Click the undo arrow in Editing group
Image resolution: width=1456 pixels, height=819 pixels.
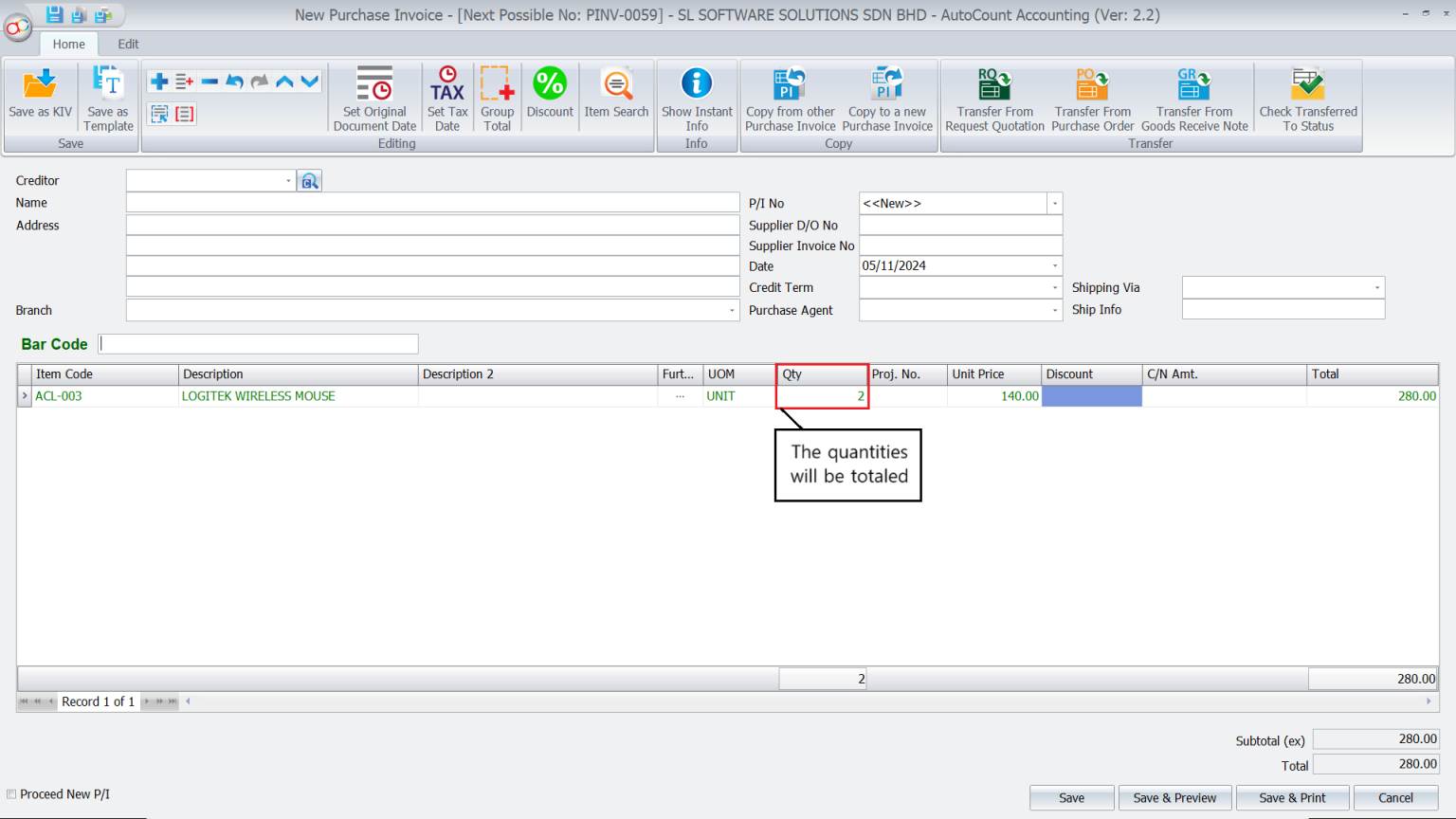(x=234, y=81)
